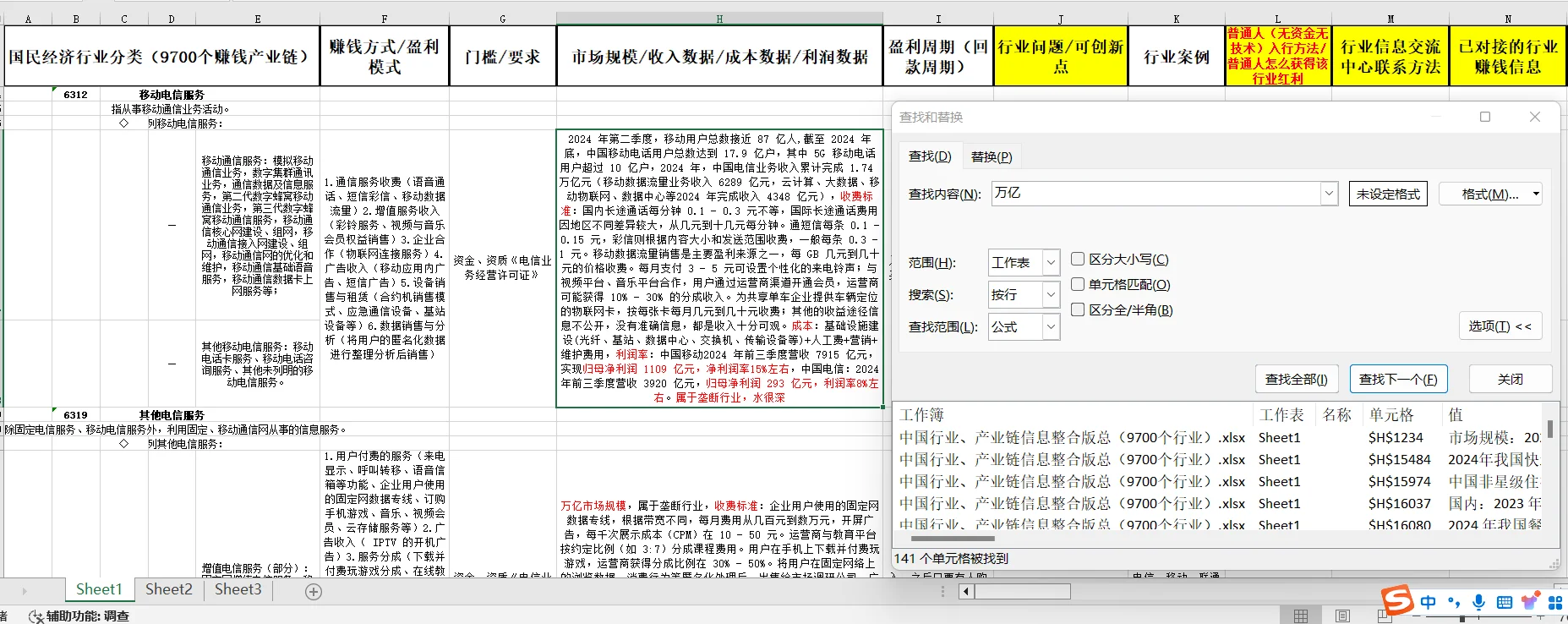
Task: Click the 门槛/要求 header cell
Action: pos(503,56)
